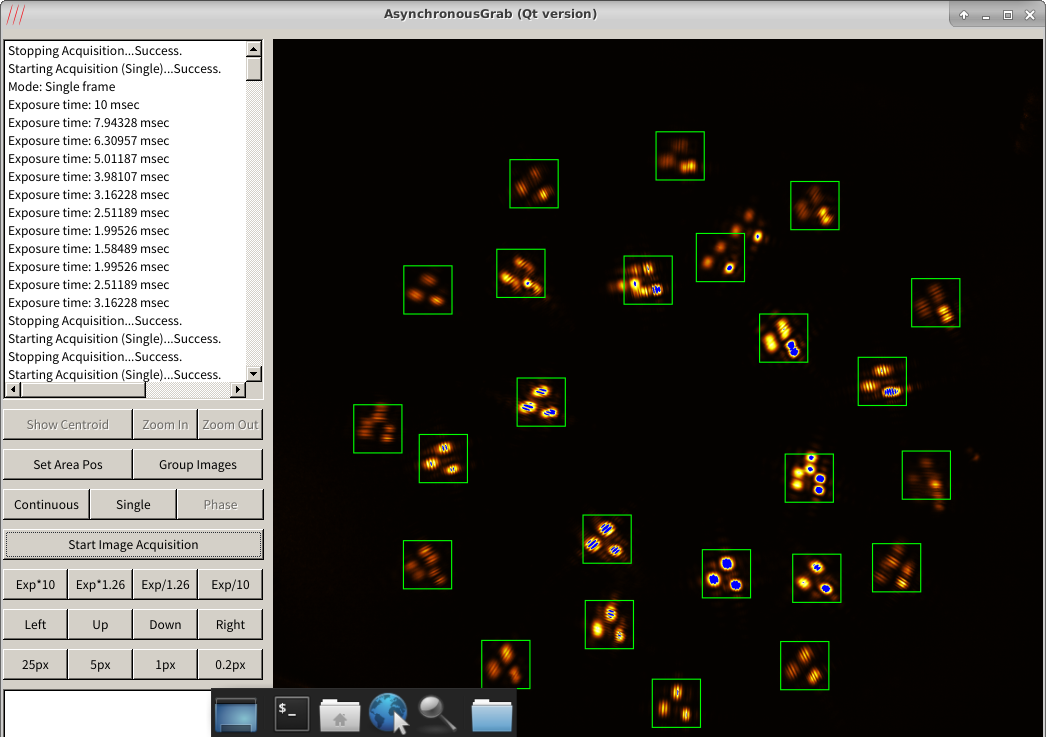This screenshot has height=737, width=1046.
Task: Decrease exposure with Exp/1.26
Action: (x=165, y=585)
